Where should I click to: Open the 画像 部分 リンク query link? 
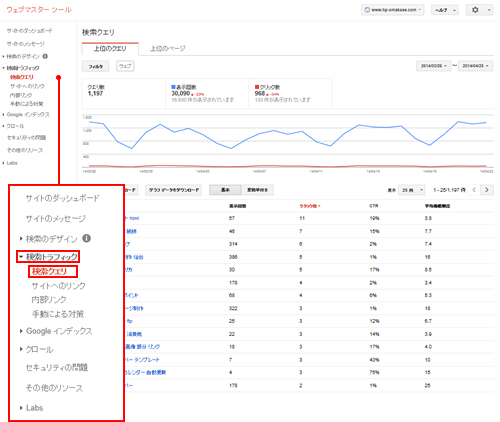[142, 347]
